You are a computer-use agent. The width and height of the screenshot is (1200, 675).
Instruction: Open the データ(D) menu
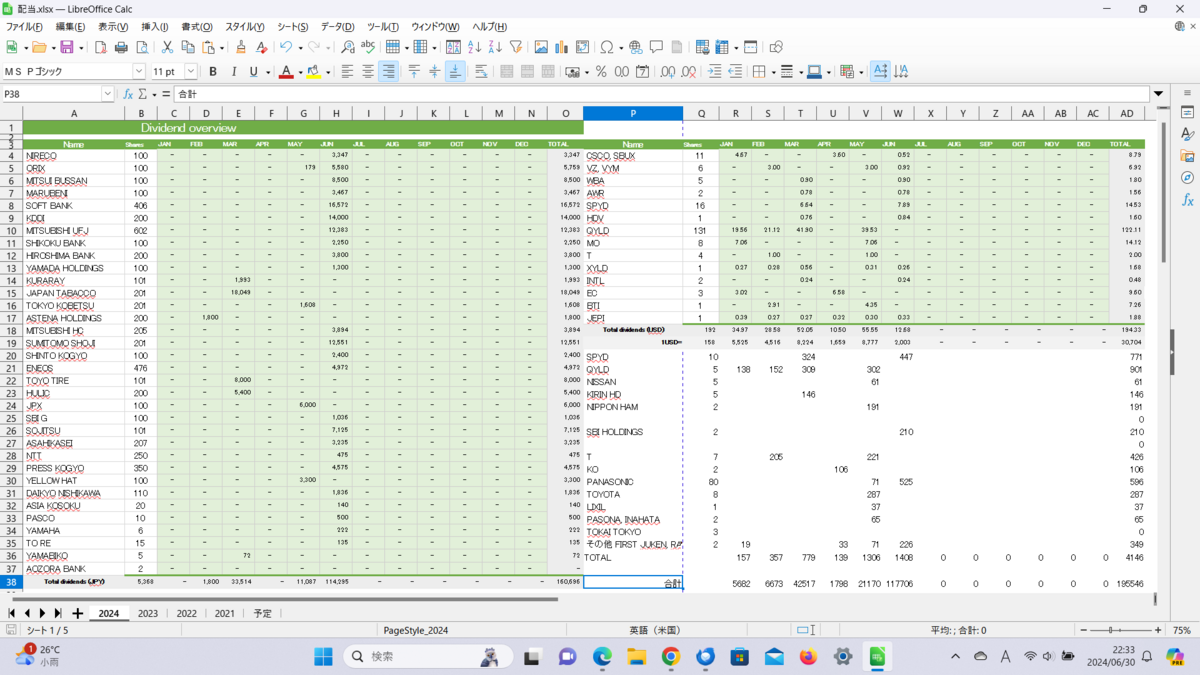point(337,27)
